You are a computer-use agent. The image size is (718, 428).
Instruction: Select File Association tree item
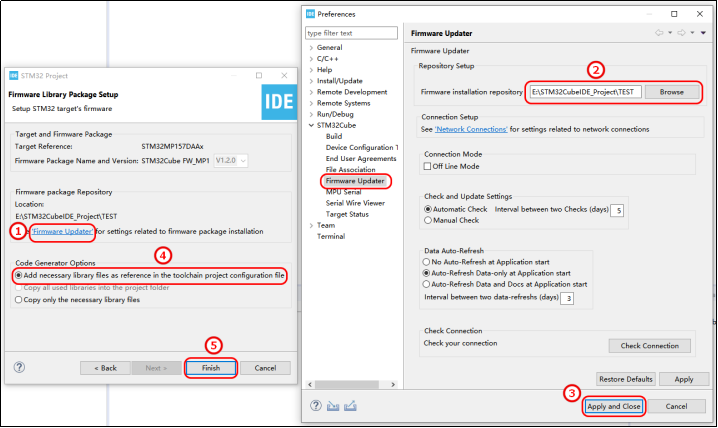tap(350, 169)
